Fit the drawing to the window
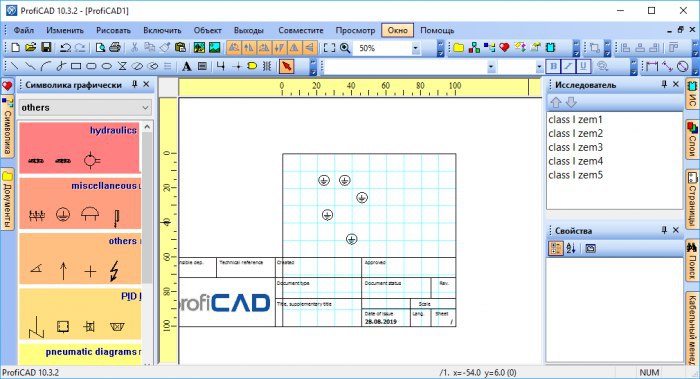Screen dimensions: 700x379 [329, 48]
